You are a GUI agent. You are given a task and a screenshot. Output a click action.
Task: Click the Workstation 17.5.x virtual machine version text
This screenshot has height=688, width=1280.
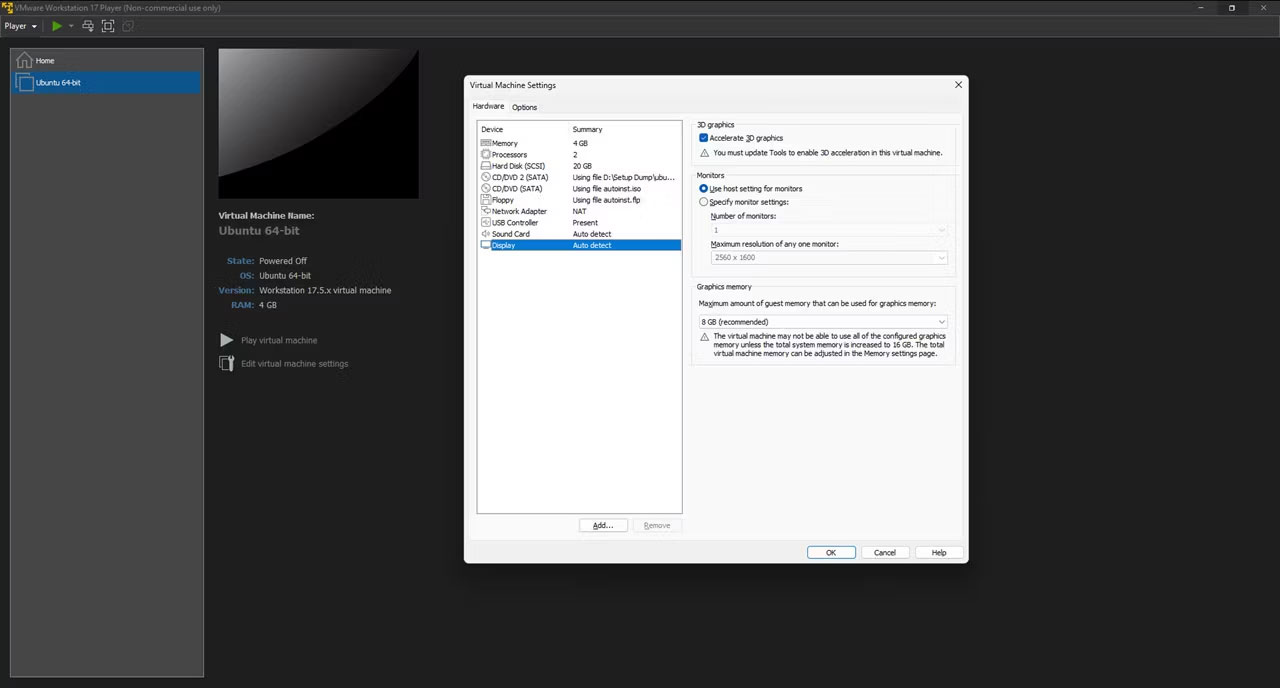coord(325,290)
